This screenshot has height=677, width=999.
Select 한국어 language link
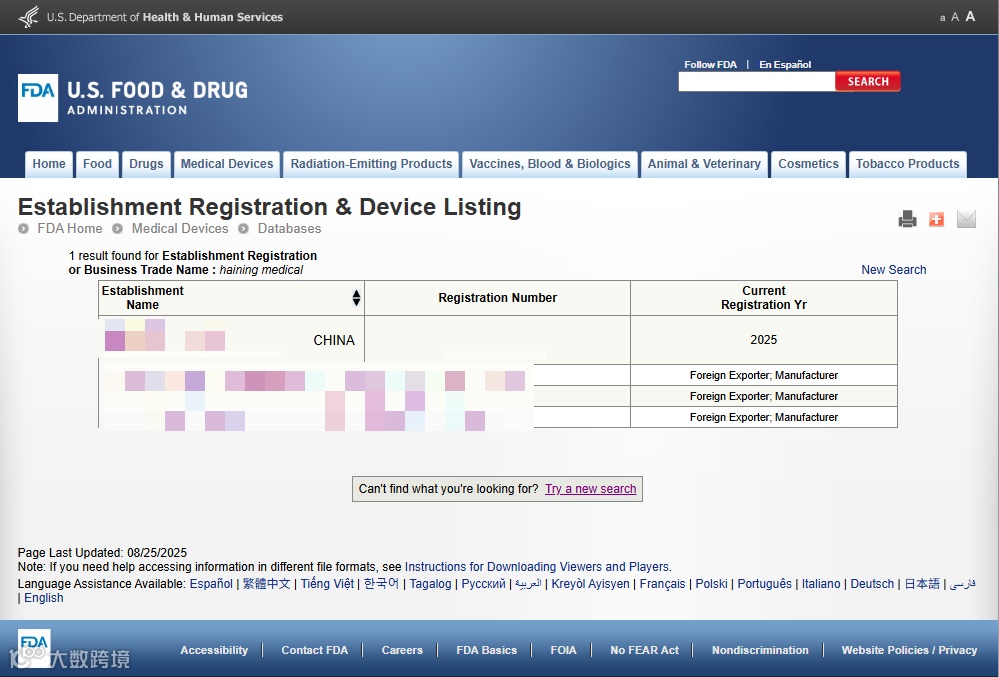[381, 584]
